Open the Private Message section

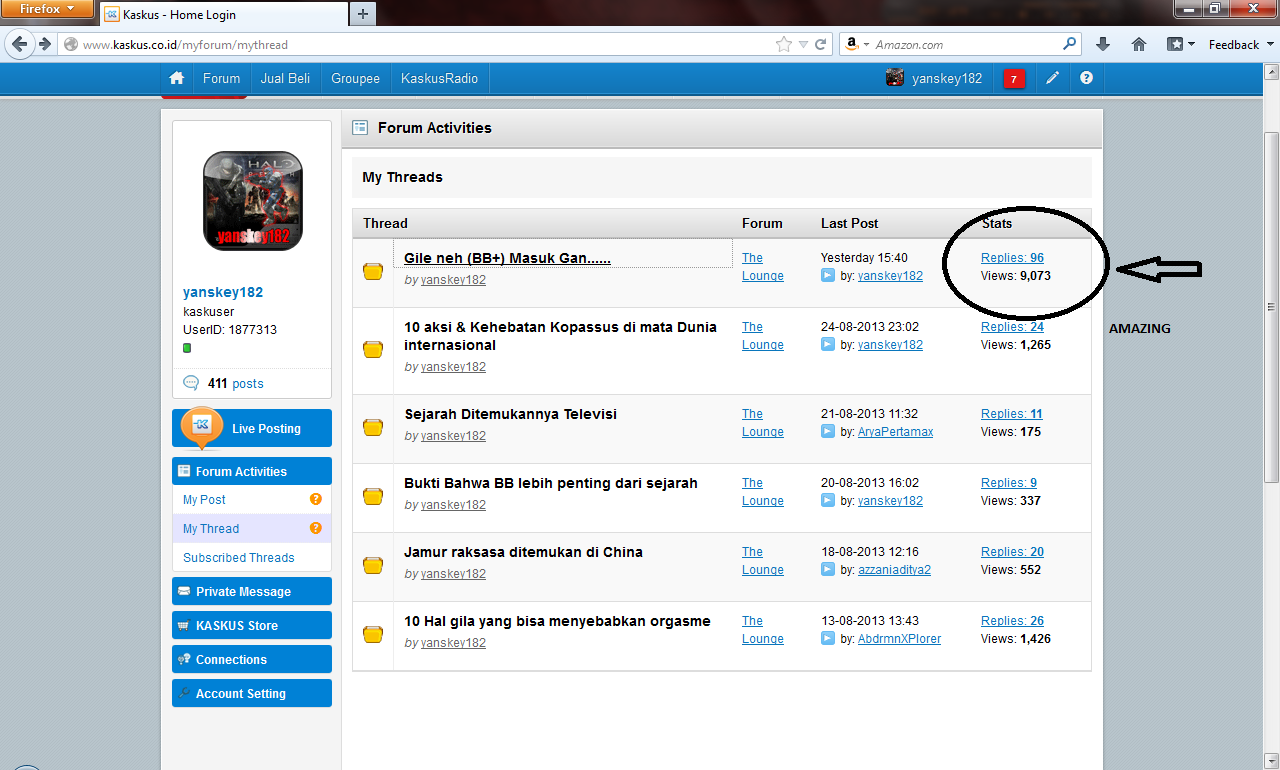[x=252, y=591]
